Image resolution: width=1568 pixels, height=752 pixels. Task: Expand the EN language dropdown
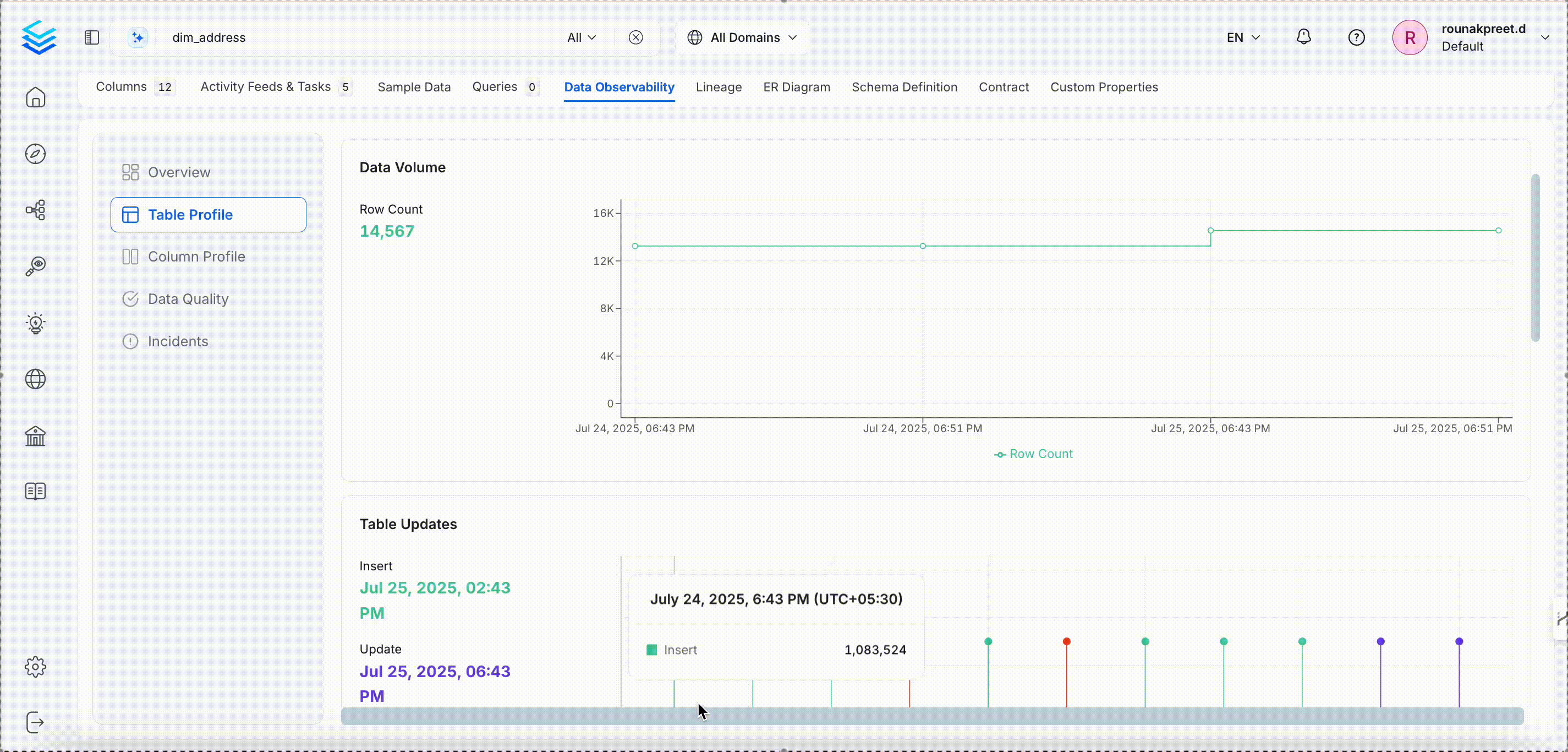coord(1243,37)
